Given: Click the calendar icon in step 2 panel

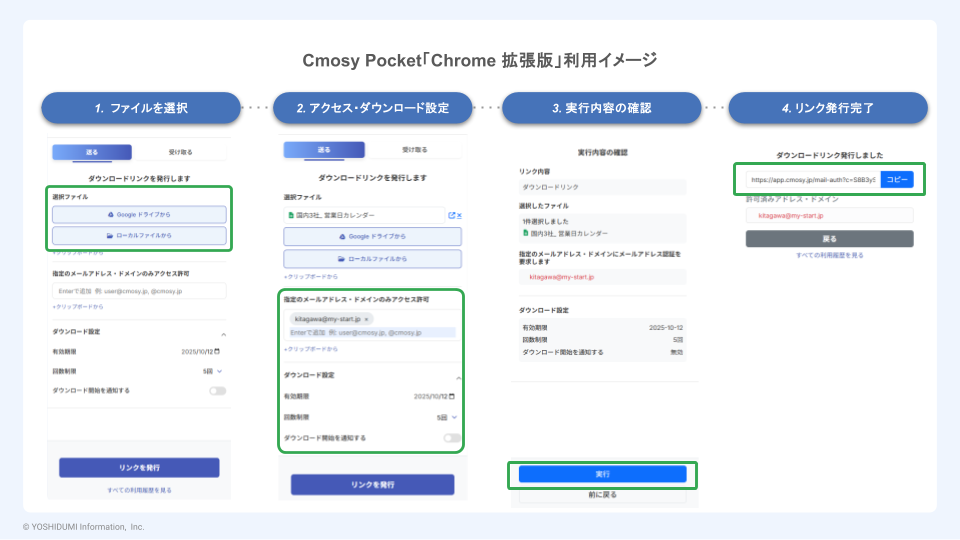Looking at the screenshot, I should pyautogui.click(x=452, y=397).
